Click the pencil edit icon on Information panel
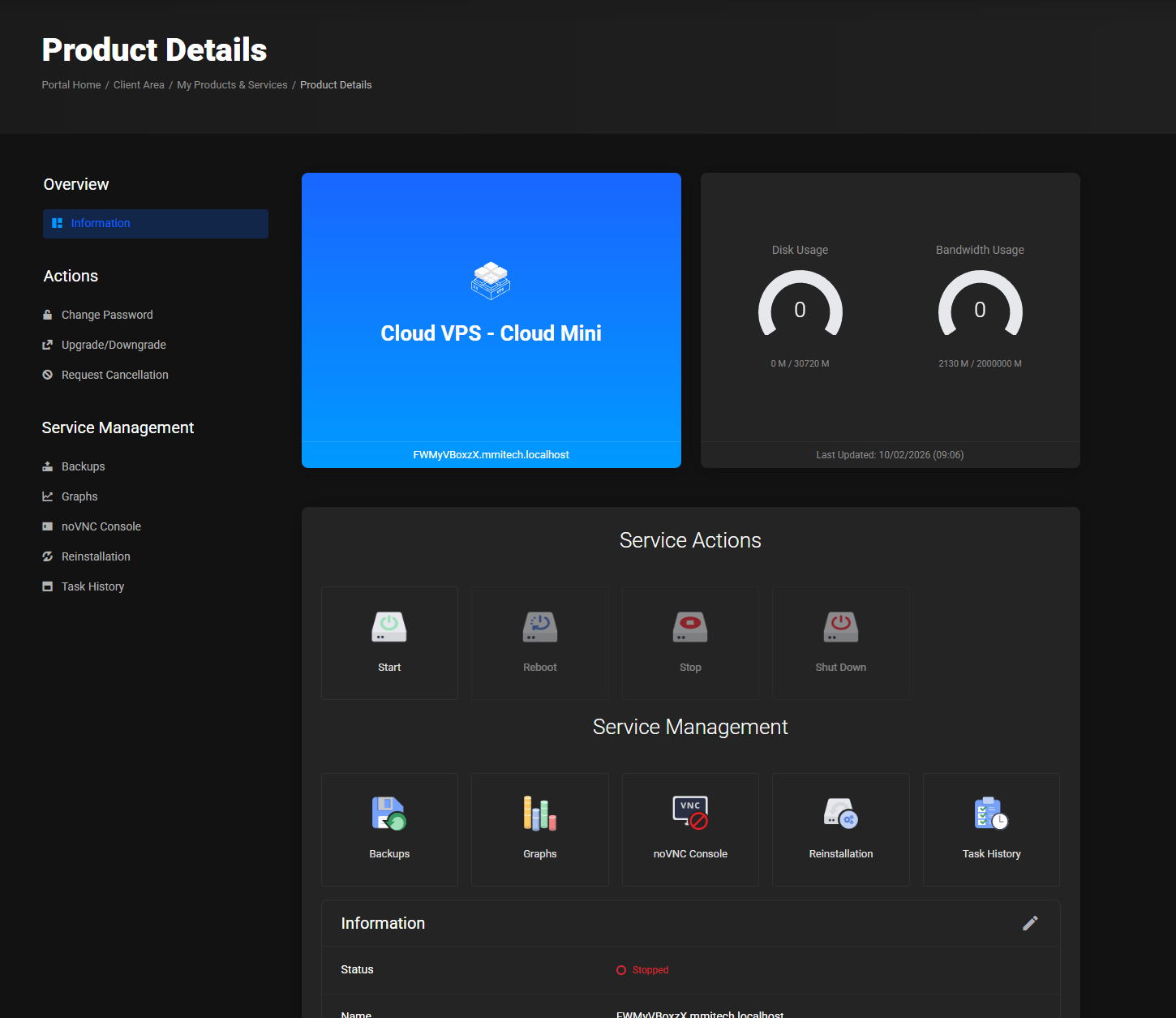The image size is (1176, 1018). (1031, 923)
